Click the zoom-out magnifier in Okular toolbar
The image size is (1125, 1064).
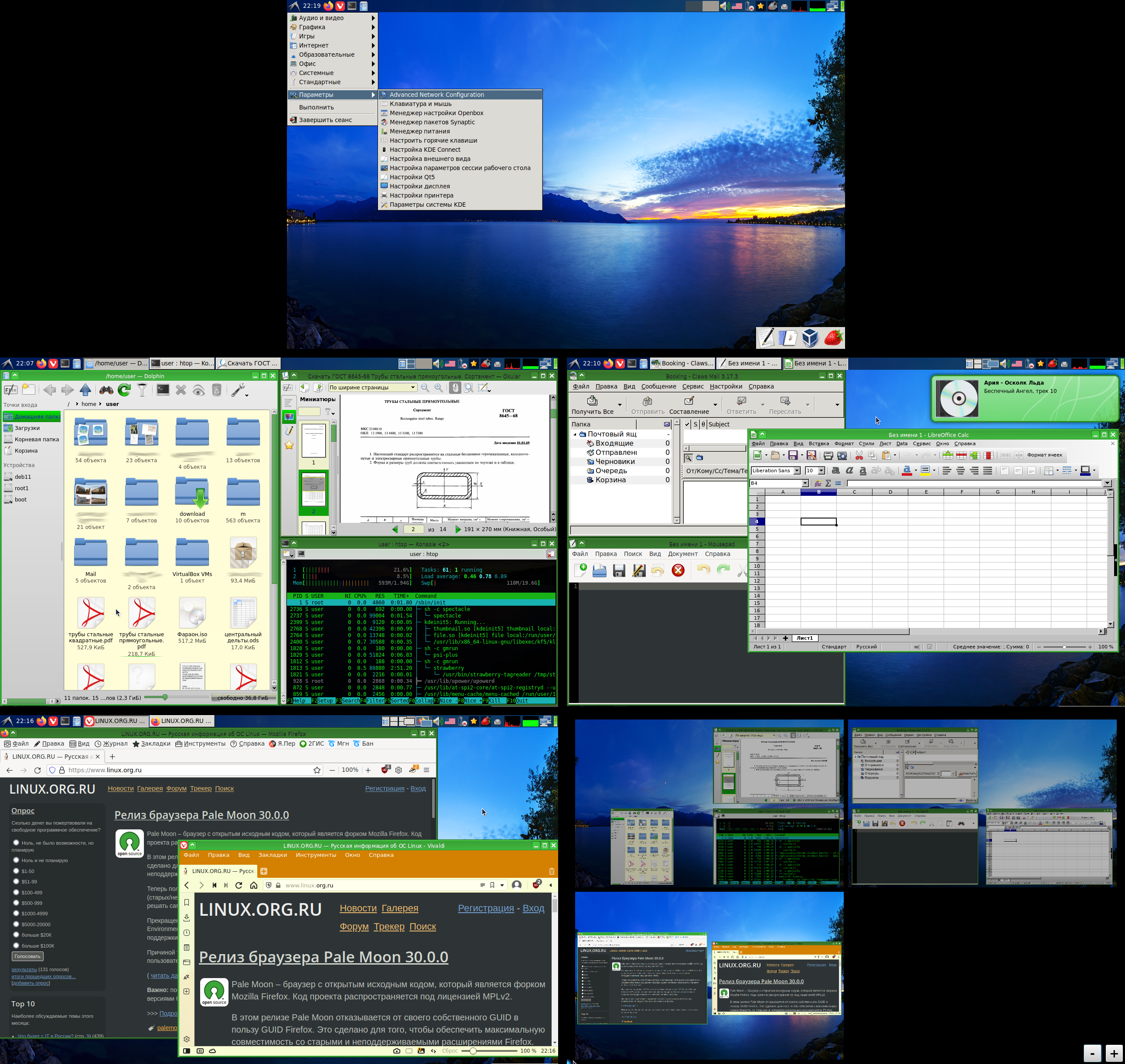tap(425, 387)
